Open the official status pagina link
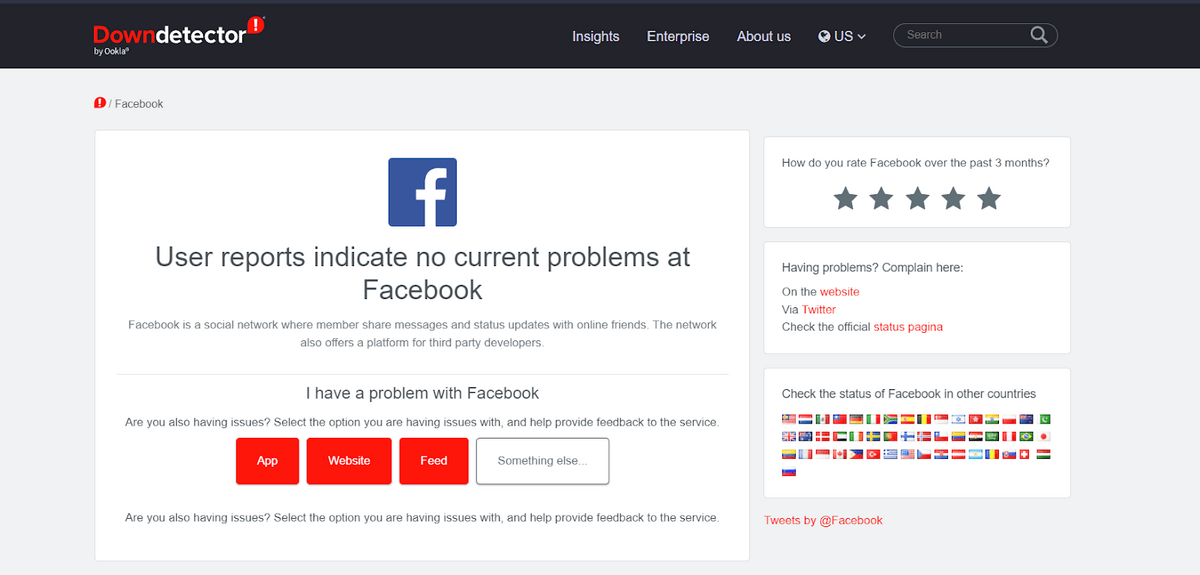Screen dimensions: 1200x575 pos(908,327)
